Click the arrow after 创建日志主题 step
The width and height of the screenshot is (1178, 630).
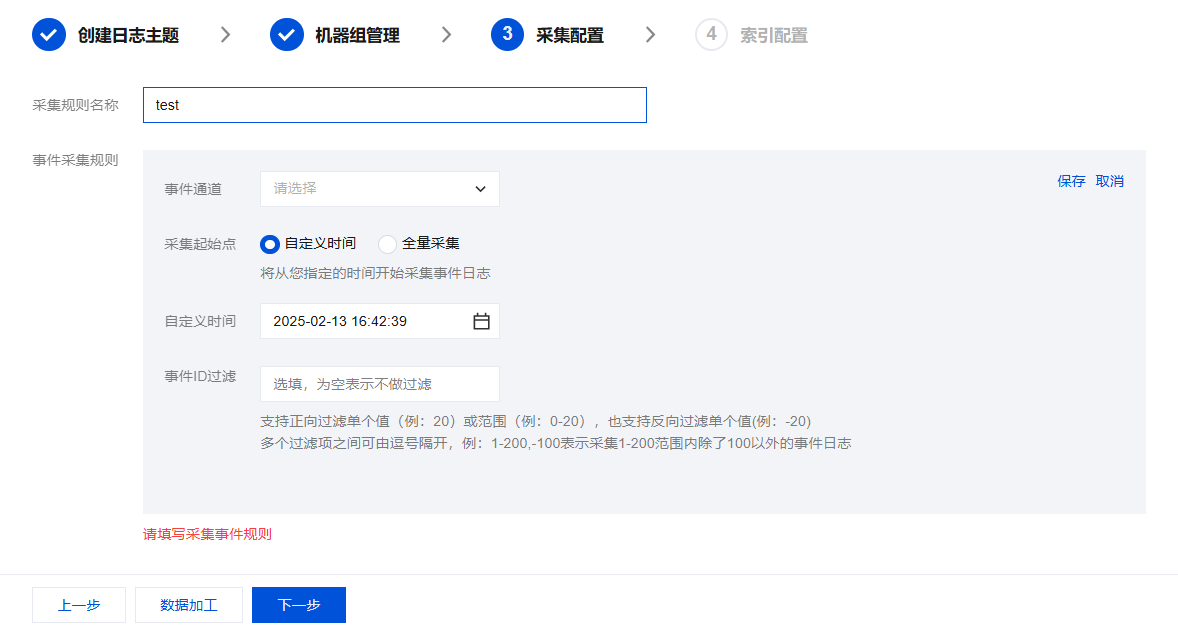[x=225, y=35]
